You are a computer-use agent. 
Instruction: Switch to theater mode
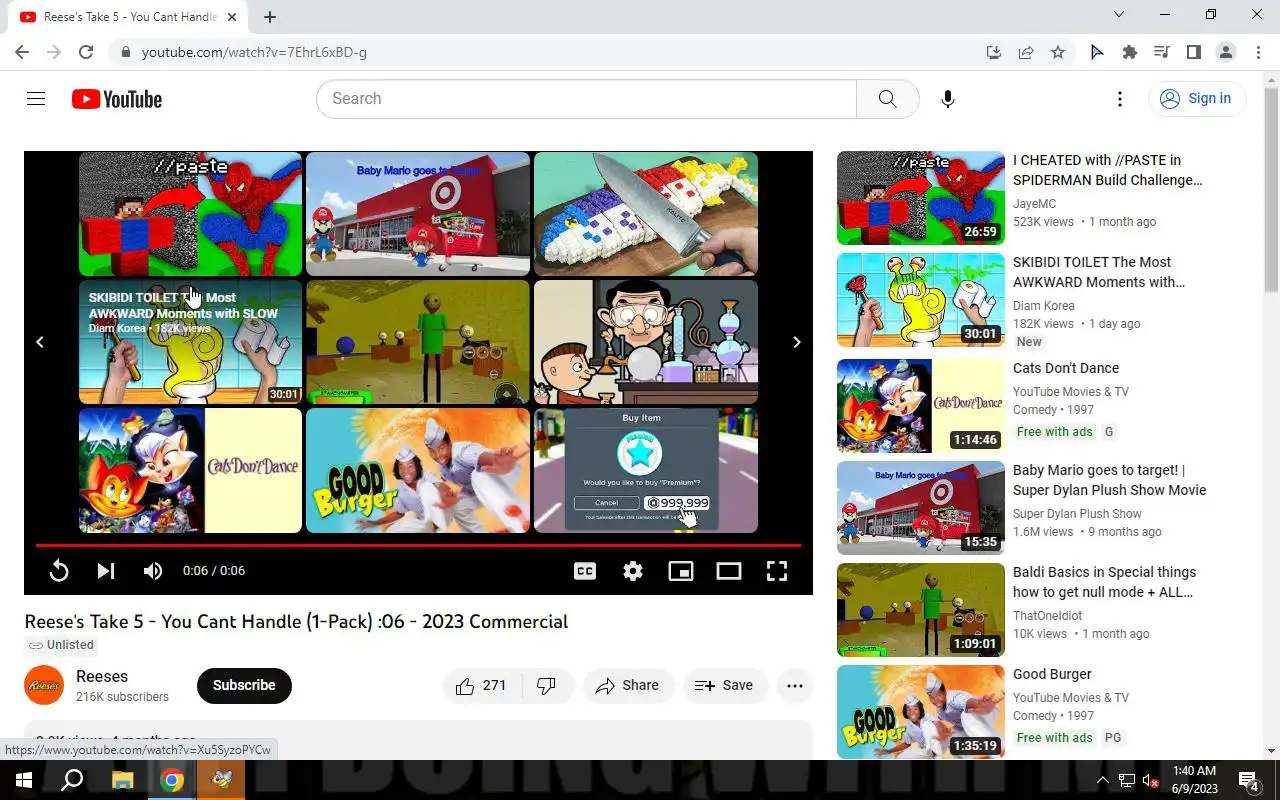(729, 571)
